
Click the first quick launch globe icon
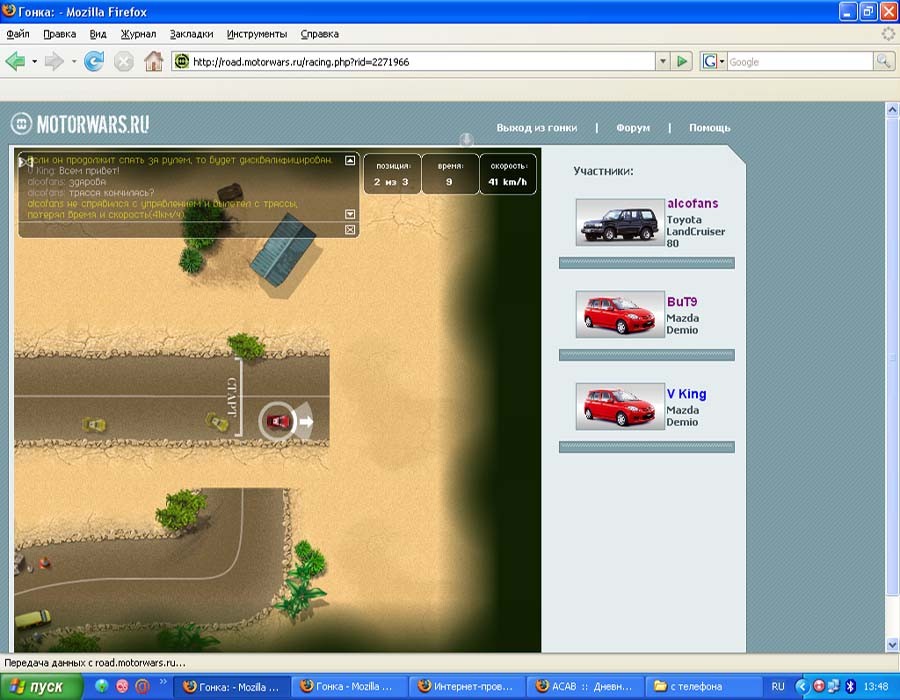(x=102, y=686)
